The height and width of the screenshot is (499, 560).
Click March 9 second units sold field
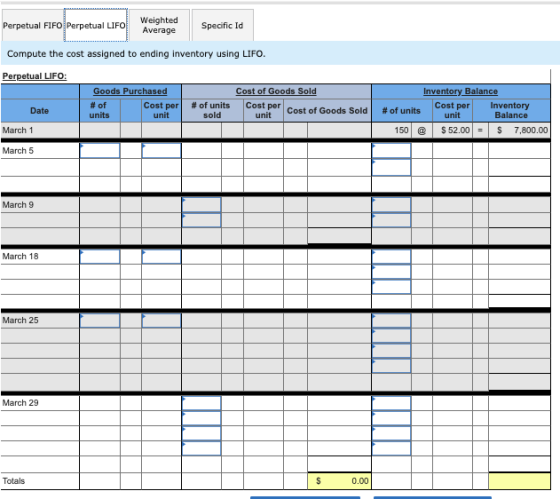tap(201, 220)
